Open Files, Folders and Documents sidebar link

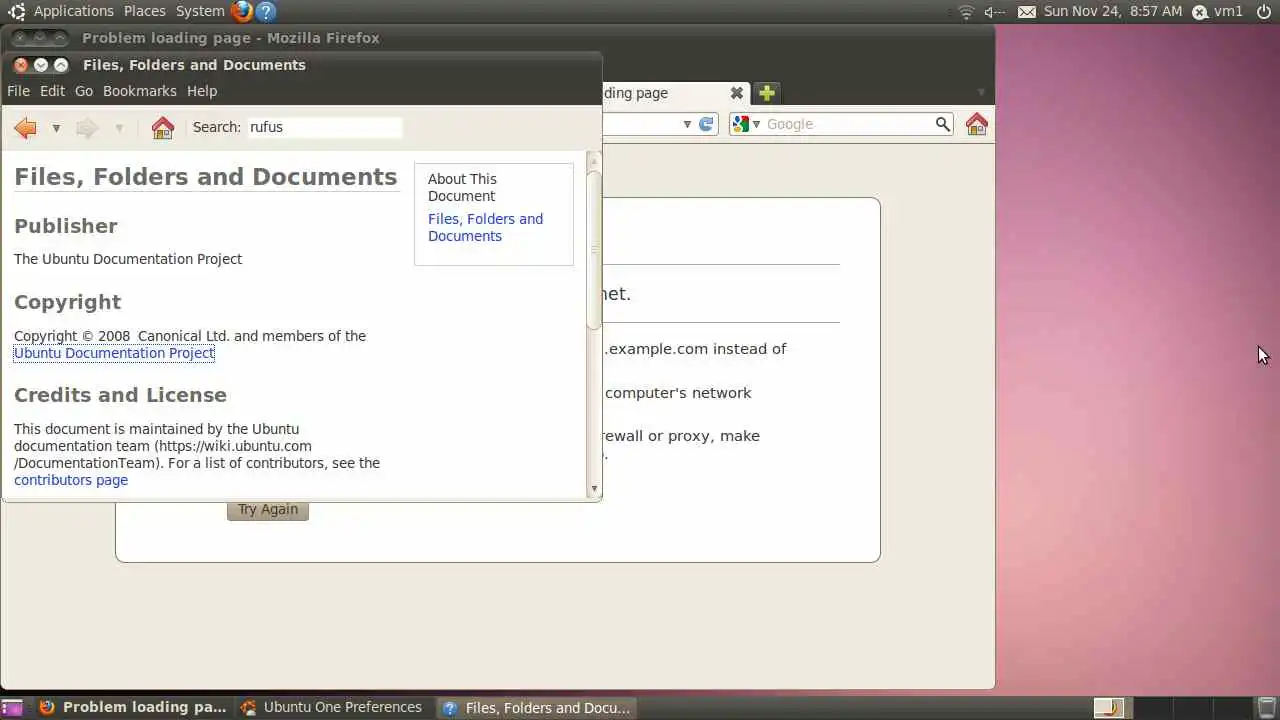485,227
